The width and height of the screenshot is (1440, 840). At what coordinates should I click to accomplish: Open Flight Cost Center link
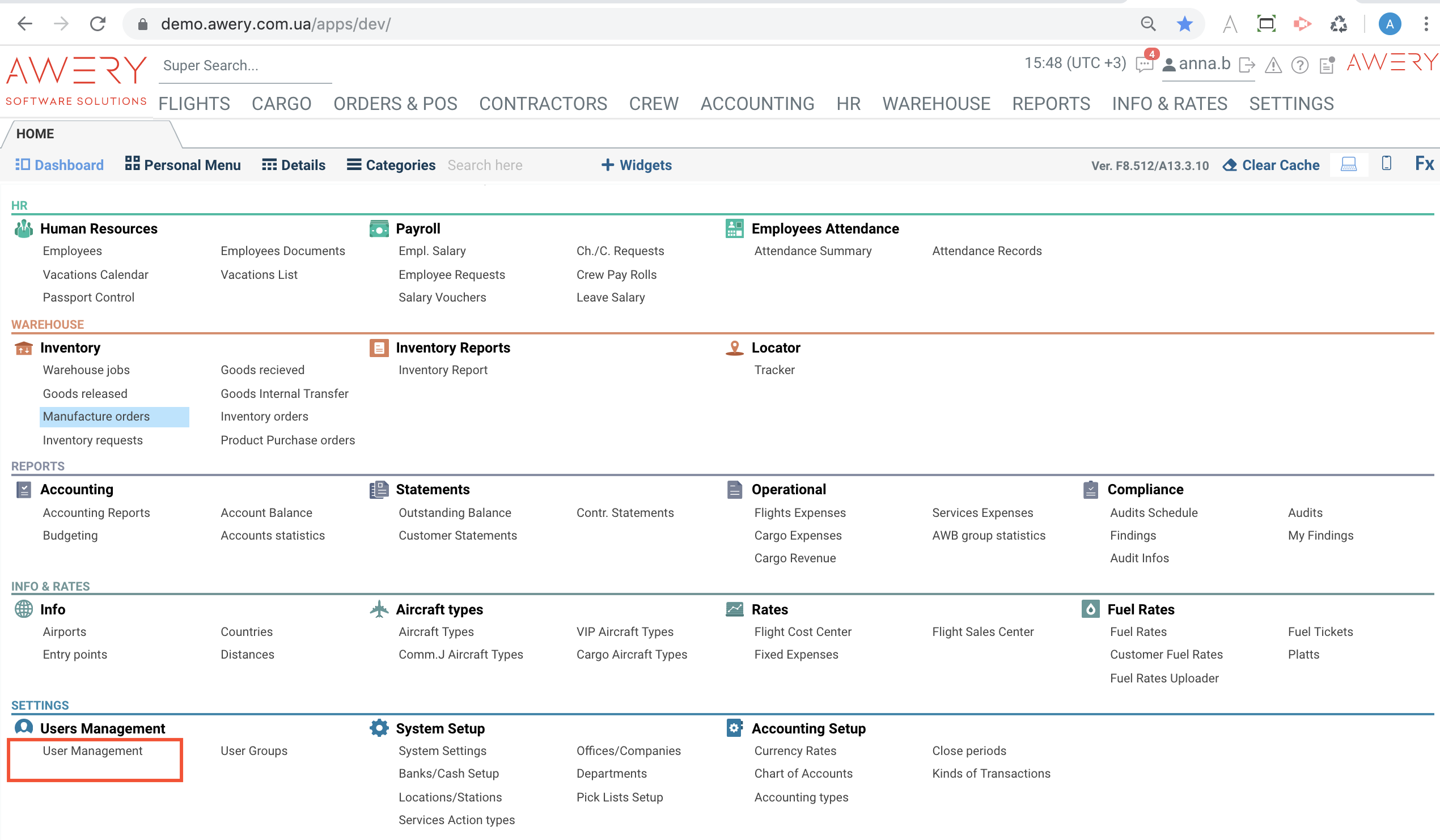point(802,631)
